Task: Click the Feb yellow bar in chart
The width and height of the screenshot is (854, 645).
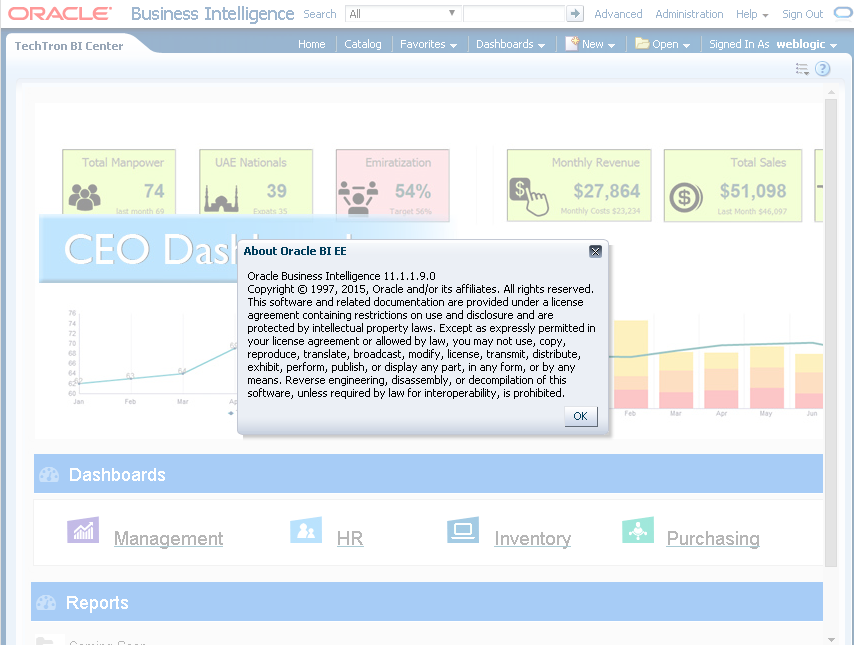Action: click(x=631, y=348)
